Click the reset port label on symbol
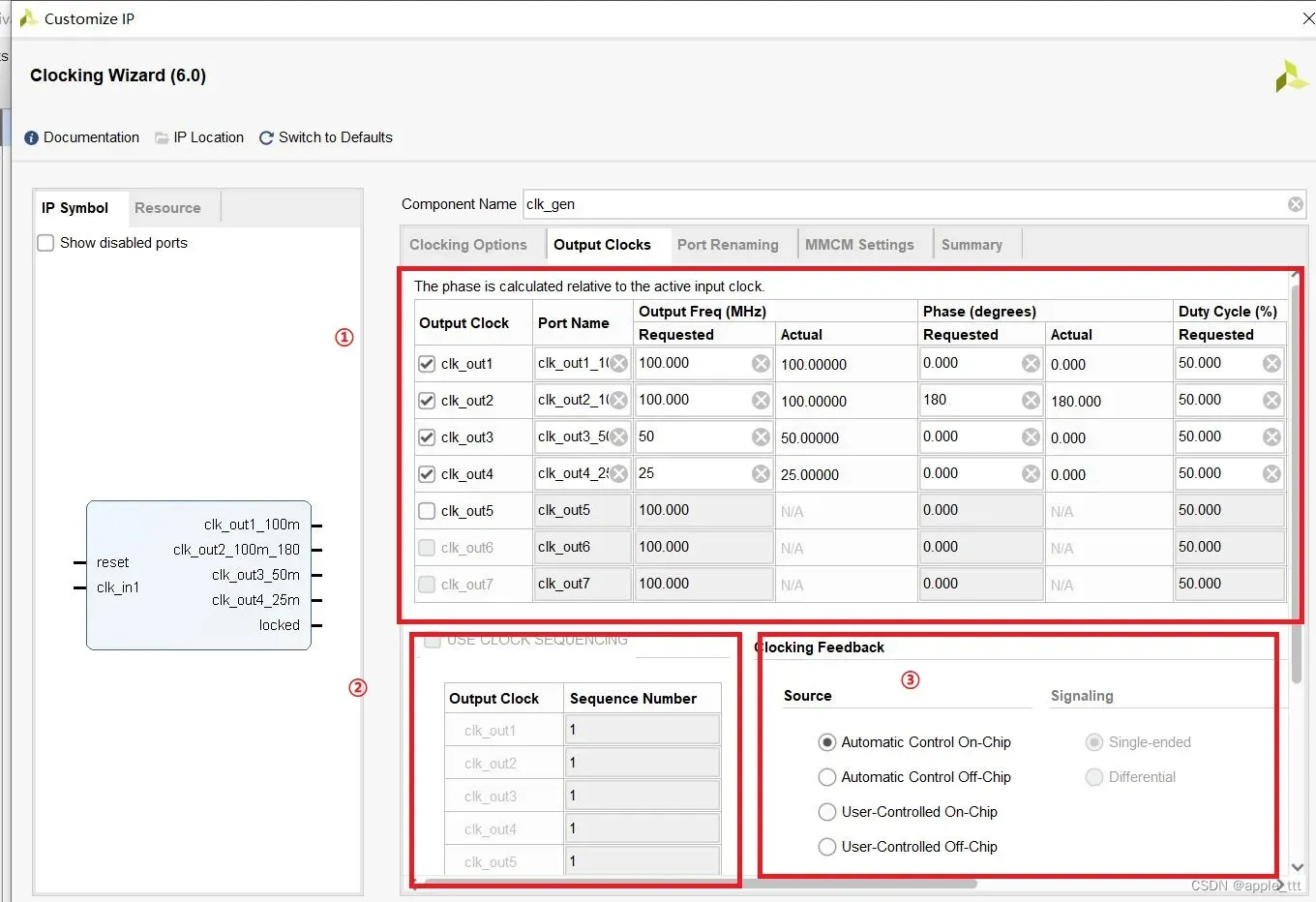 [112, 562]
